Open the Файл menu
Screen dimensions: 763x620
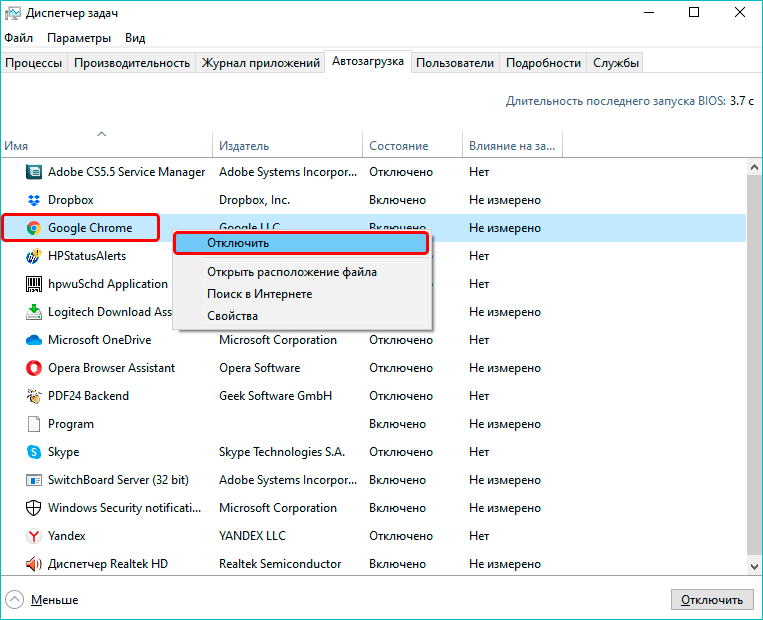point(18,38)
